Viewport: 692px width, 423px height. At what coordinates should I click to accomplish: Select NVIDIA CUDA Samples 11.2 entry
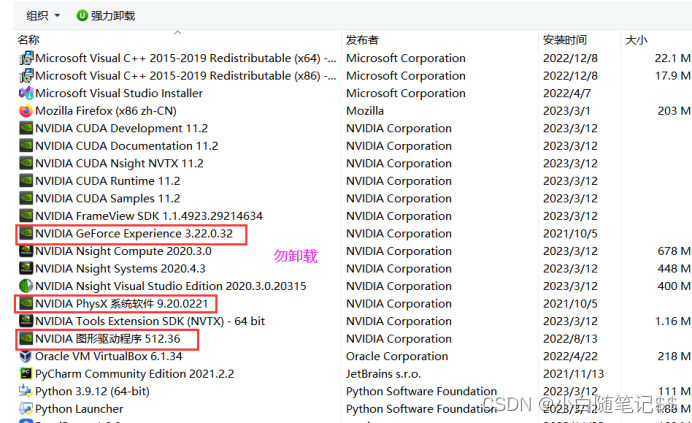pyautogui.click(x=108, y=198)
